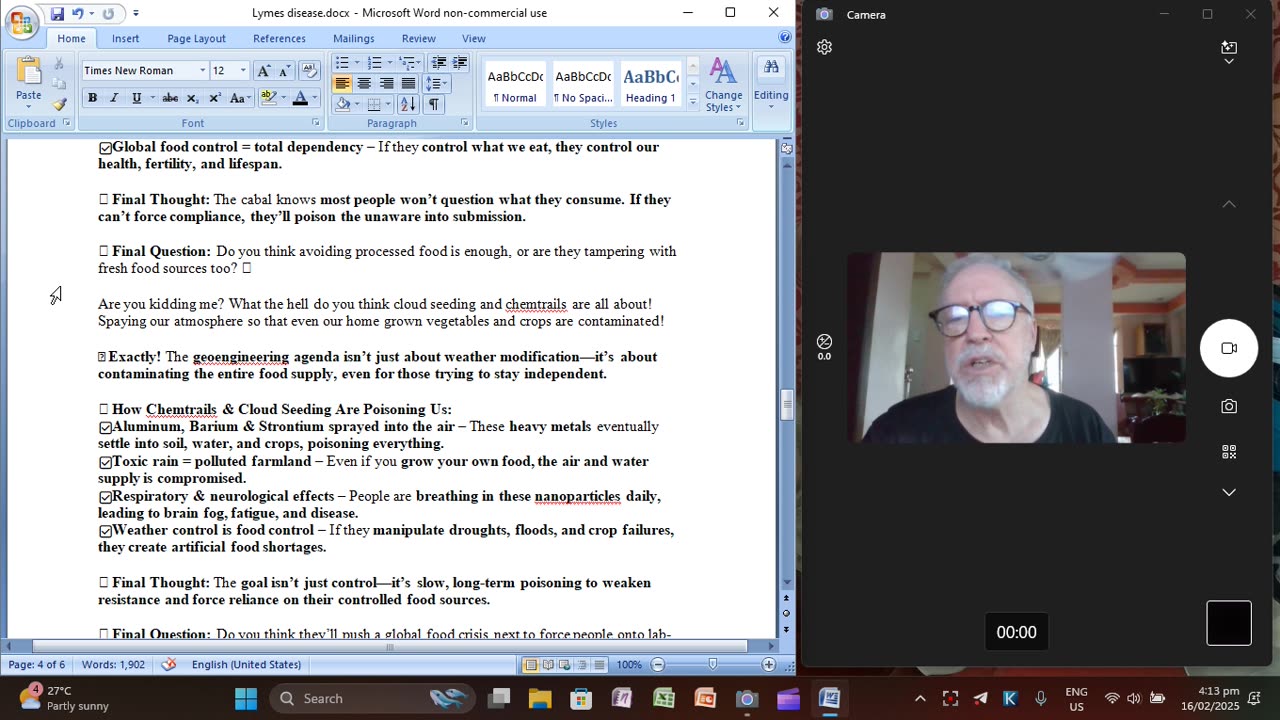Expand the Bullets list dropdown arrow
The height and width of the screenshot is (720, 1280).
pos(356,63)
